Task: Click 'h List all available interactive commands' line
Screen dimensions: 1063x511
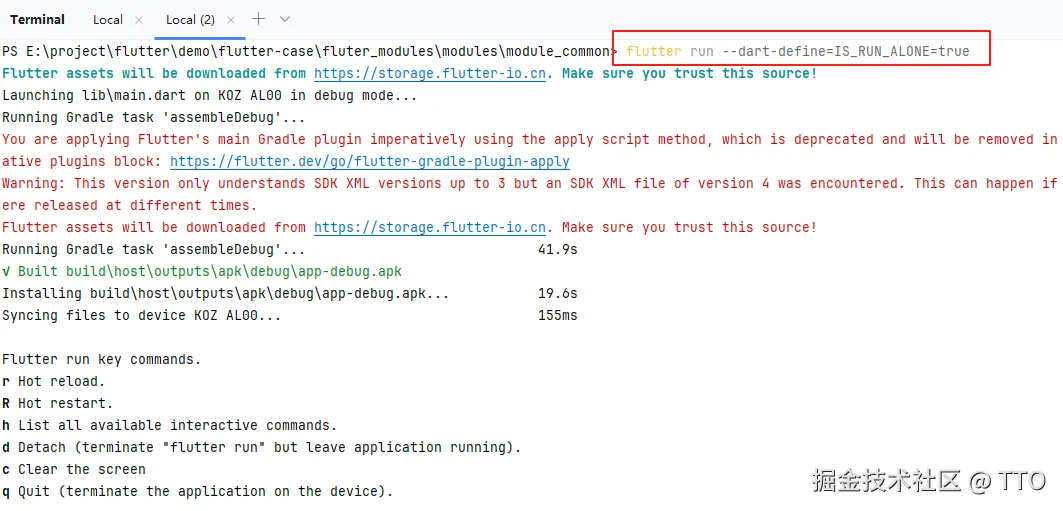Action: (169, 426)
